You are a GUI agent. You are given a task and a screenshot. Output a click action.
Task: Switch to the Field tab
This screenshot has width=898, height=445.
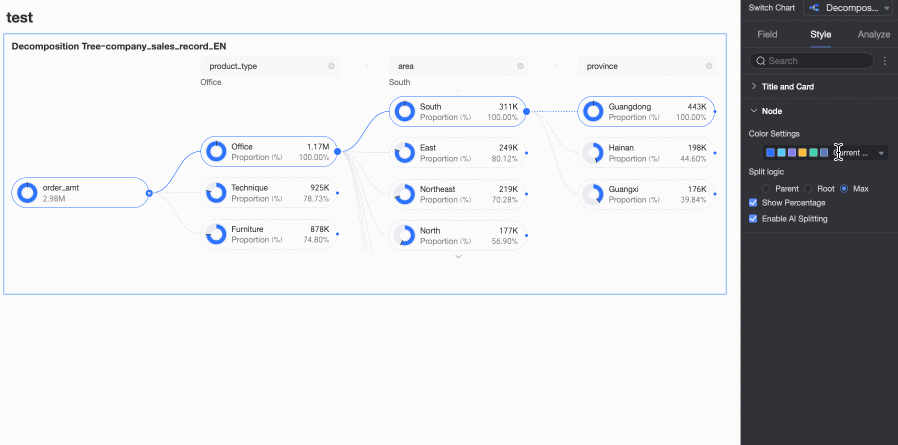(767, 34)
